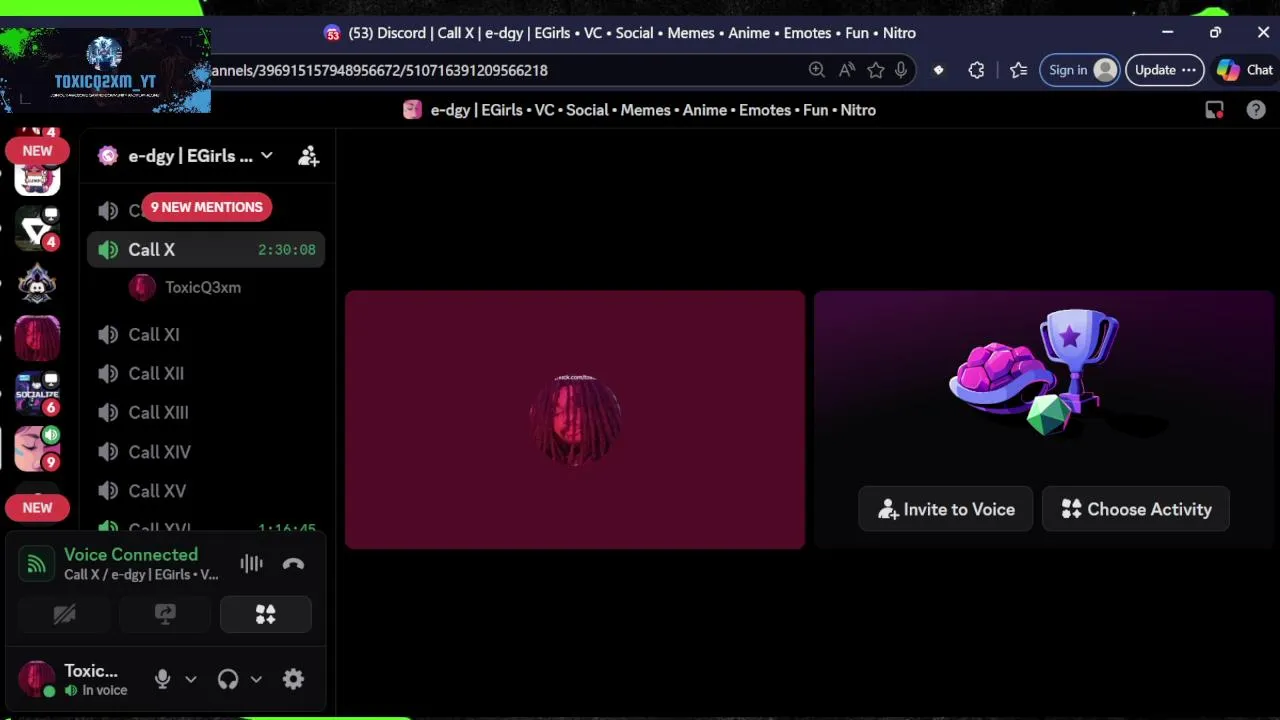The image size is (1280, 720).
Task: Join the Call XI voice channel
Action: 206,335
